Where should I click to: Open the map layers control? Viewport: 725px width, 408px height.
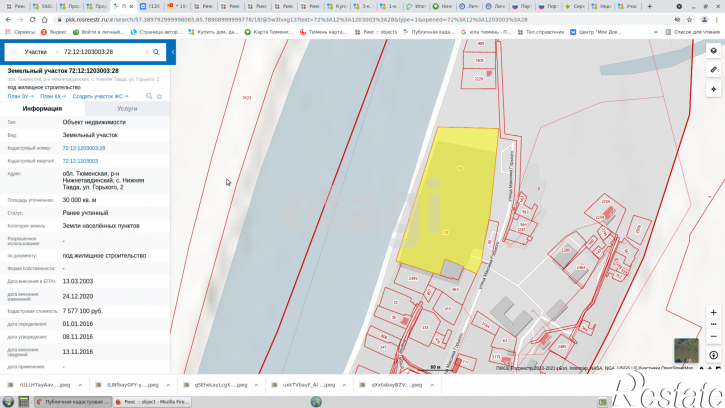click(713, 51)
